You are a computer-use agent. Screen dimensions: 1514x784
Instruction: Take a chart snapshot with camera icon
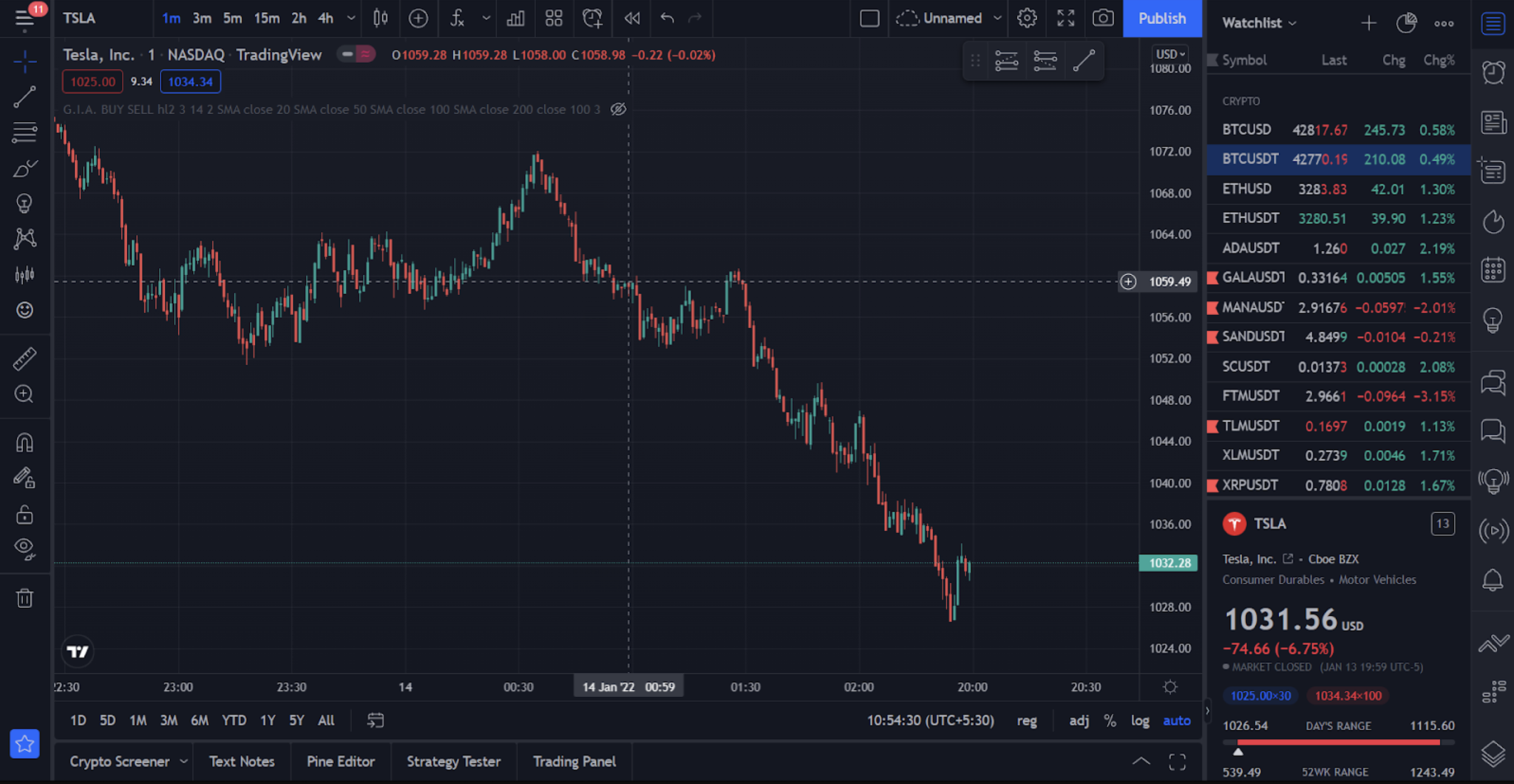(1103, 18)
